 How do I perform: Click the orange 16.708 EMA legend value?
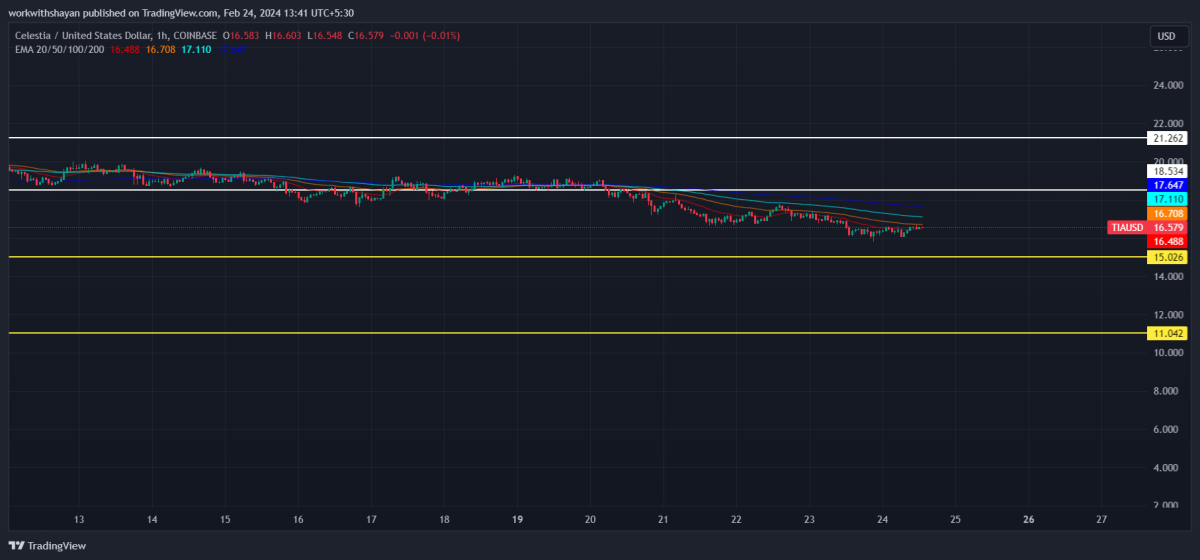161,48
